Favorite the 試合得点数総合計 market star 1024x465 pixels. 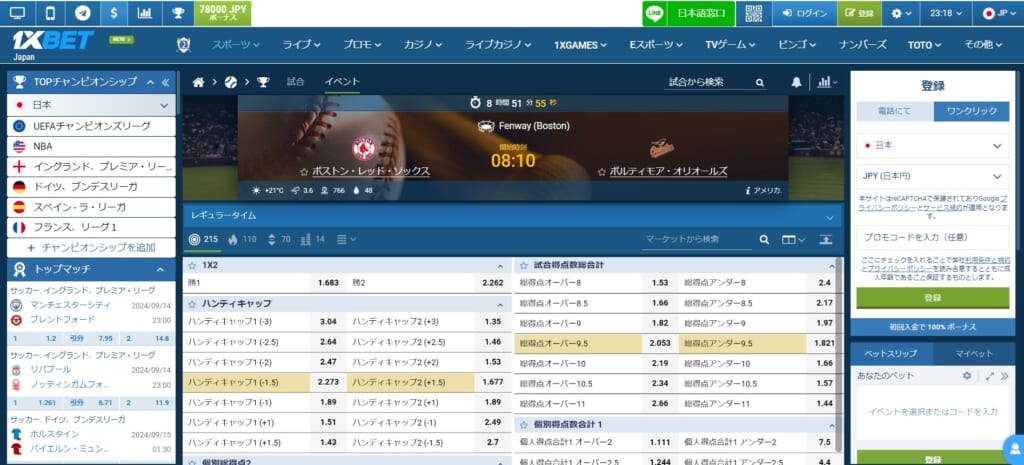coord(524,265)
